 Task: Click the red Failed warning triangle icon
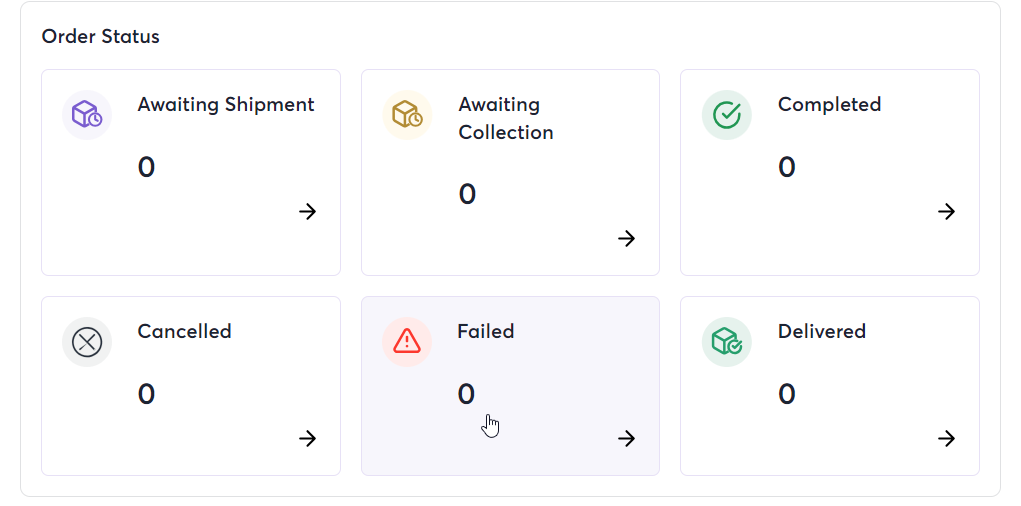point(407,342)
